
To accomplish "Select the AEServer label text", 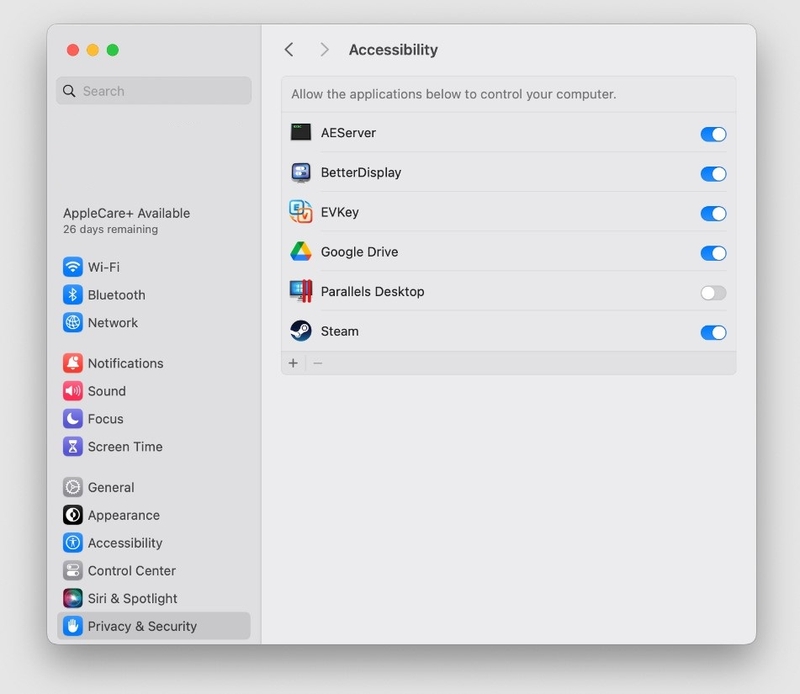I will click(348, 133).
